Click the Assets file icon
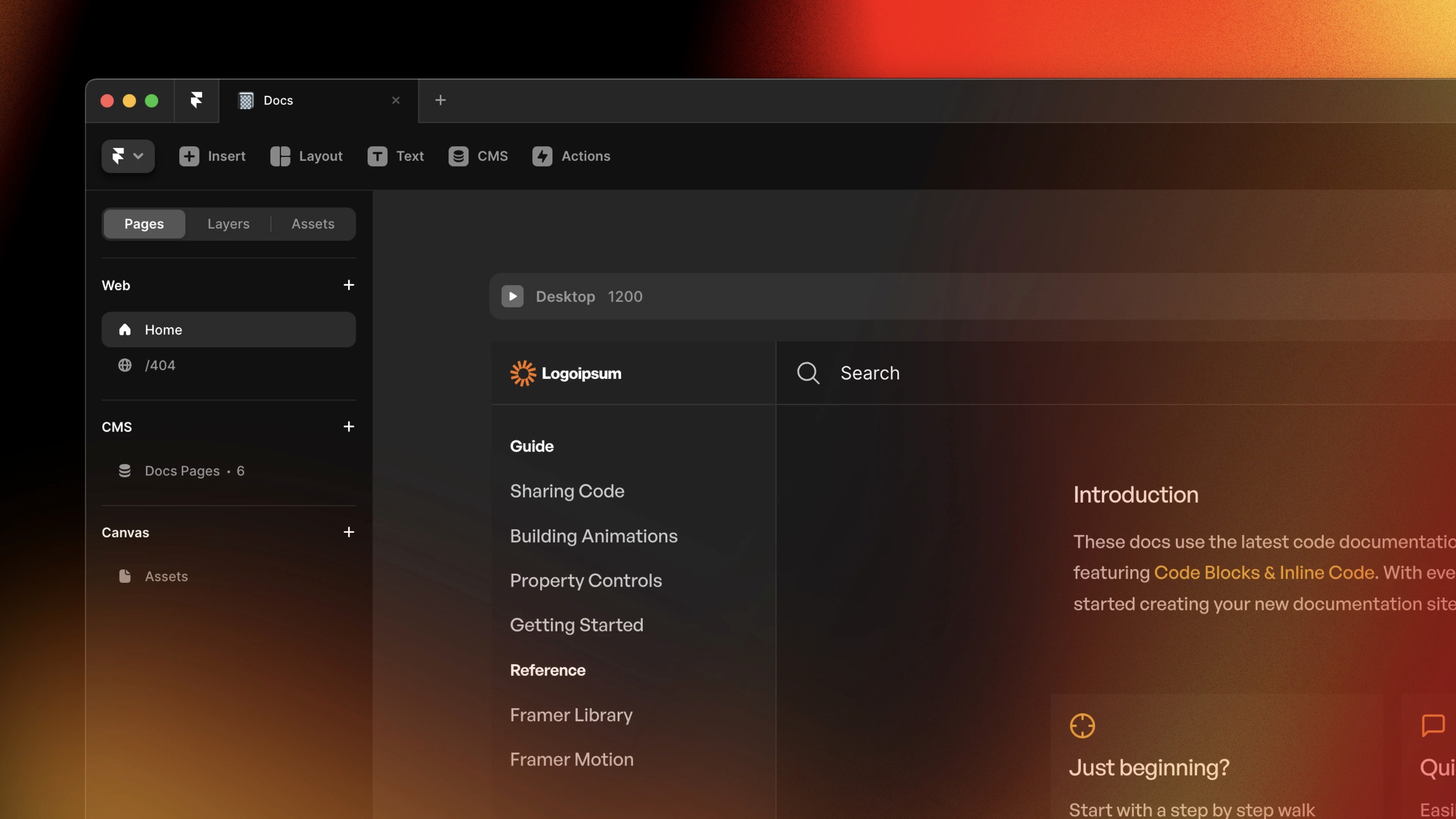 point(125,576)
